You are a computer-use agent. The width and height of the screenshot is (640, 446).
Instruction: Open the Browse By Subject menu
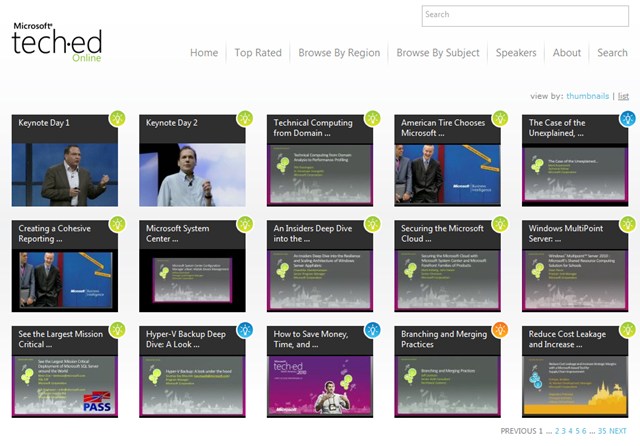click(x=437, y=53)
